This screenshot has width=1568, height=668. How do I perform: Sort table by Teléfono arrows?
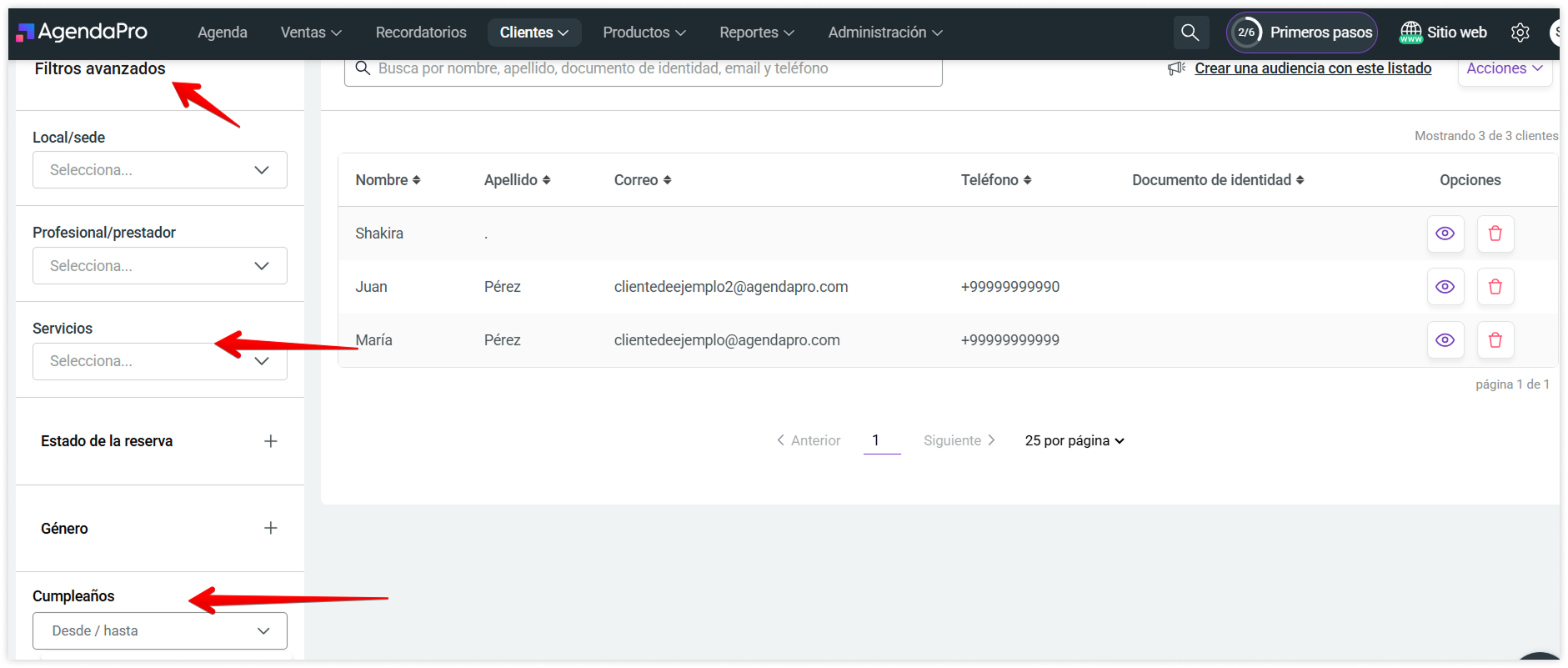1027,180
